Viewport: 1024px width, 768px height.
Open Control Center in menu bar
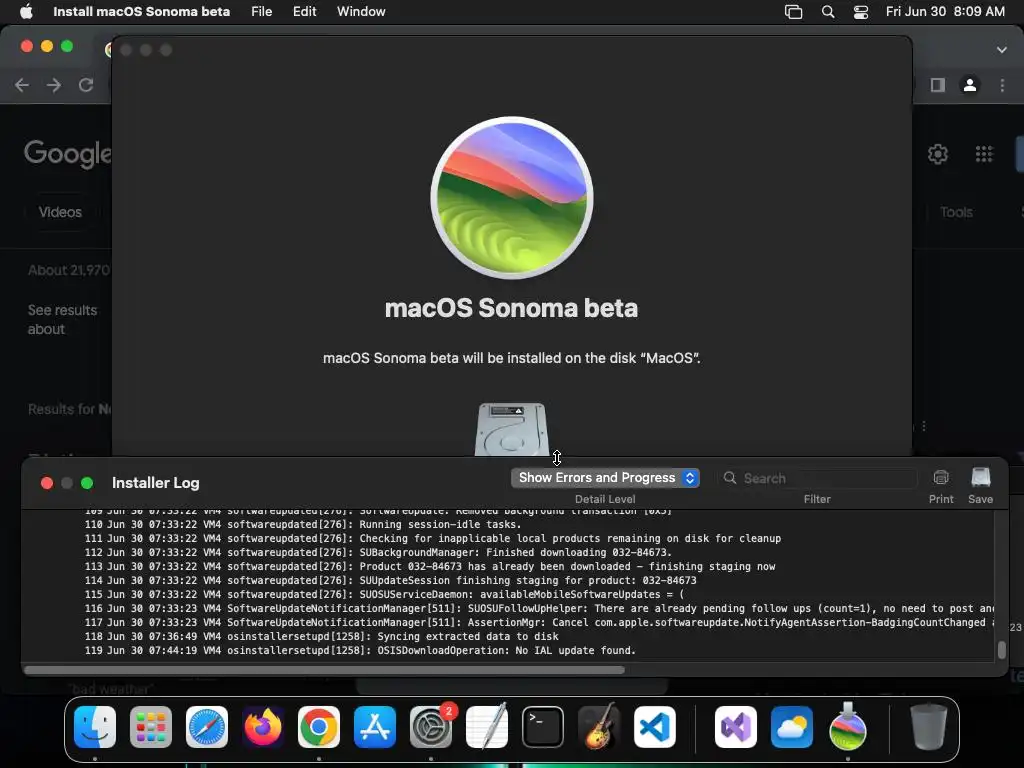pyautogui.click(x=861, y=12)
